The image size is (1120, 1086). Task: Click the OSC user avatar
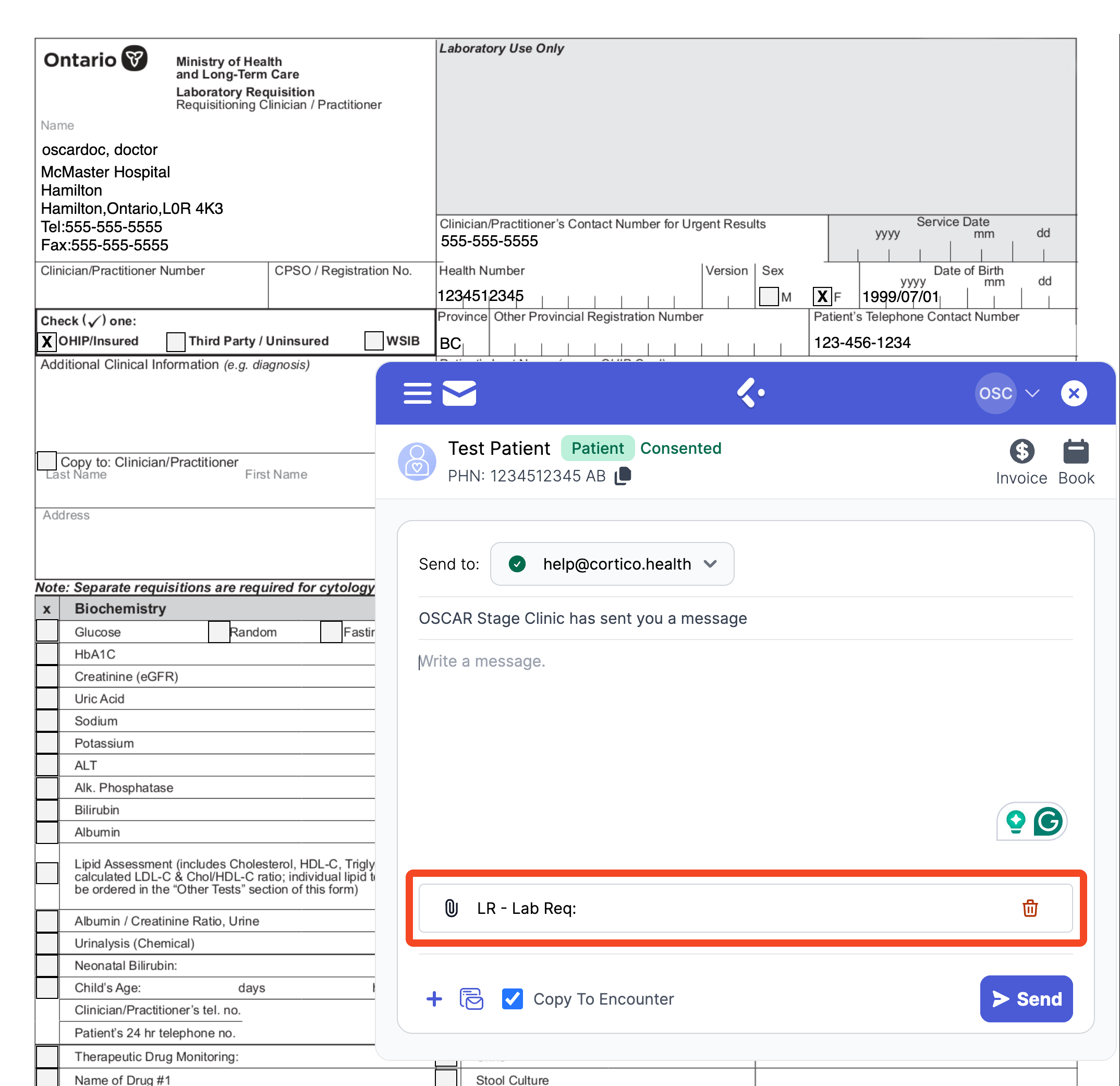[x=995, y=393]
